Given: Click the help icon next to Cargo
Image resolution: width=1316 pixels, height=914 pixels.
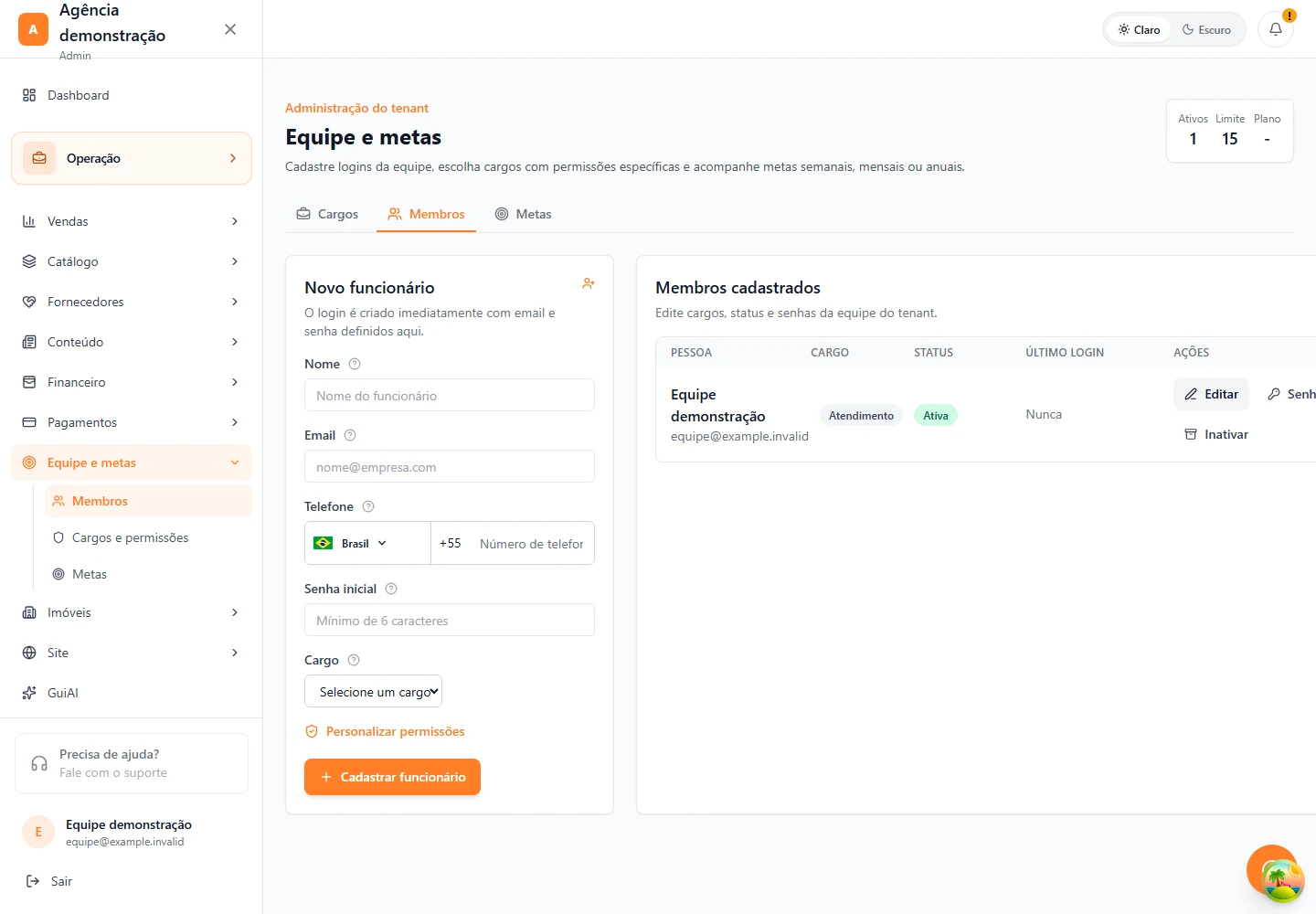Looking at the screenshot, I should pos(354,660).
